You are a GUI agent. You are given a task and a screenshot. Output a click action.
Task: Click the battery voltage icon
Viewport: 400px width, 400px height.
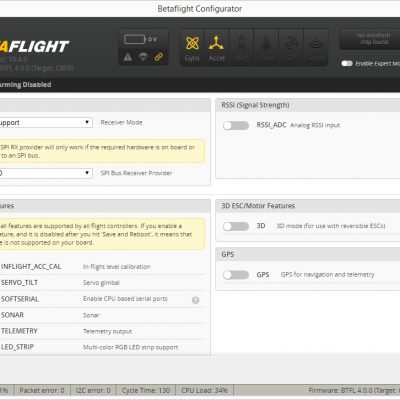coord(135,39)
